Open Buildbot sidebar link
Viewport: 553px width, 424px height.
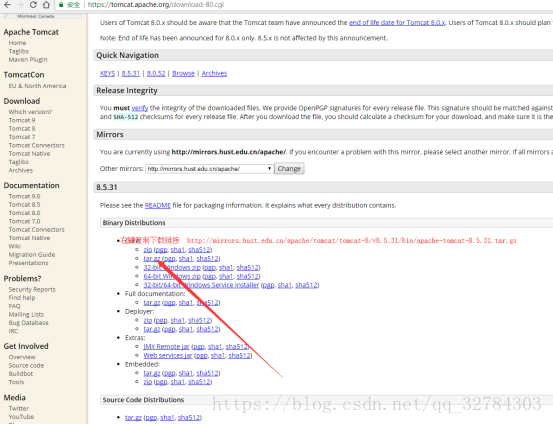(x=21, y=374)
